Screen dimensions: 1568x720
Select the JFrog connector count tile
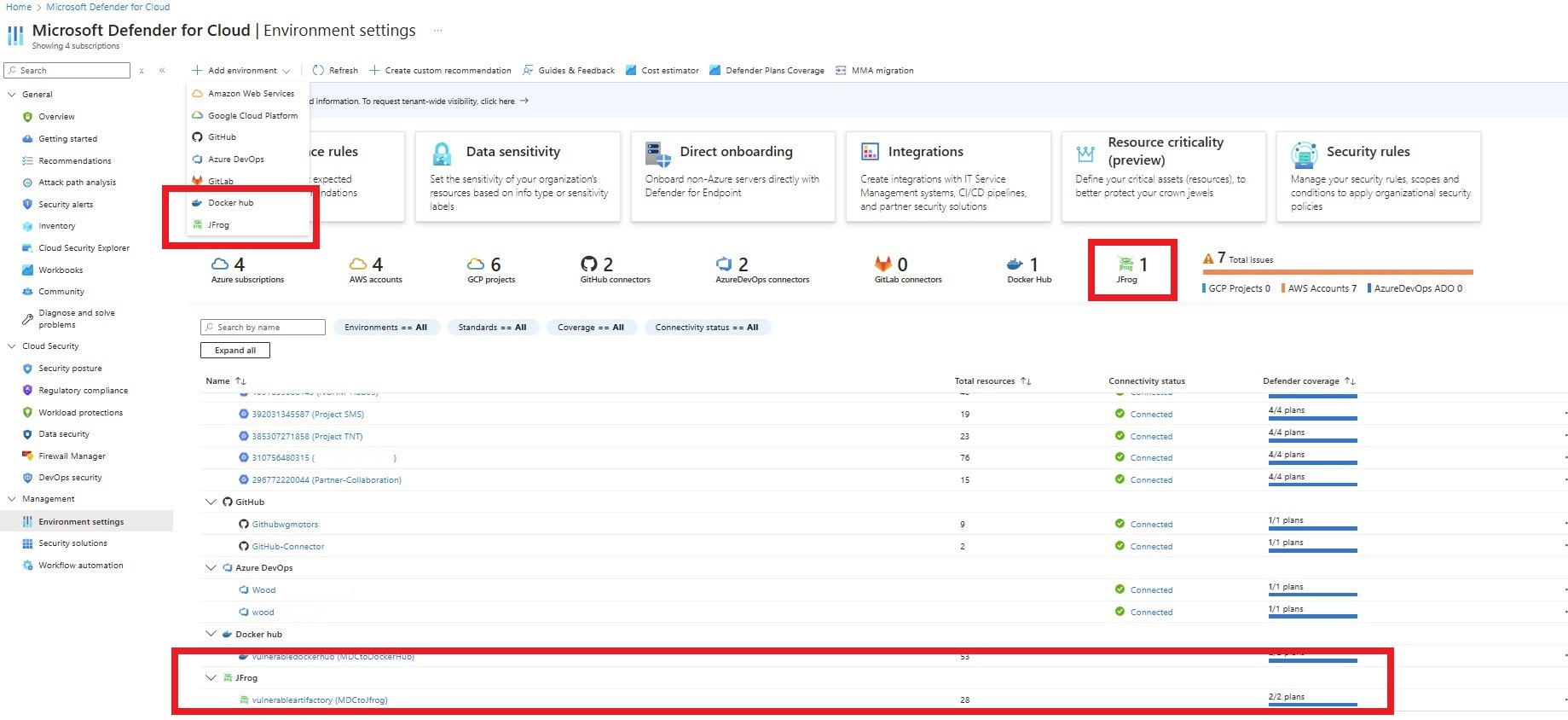[1132, 270]
